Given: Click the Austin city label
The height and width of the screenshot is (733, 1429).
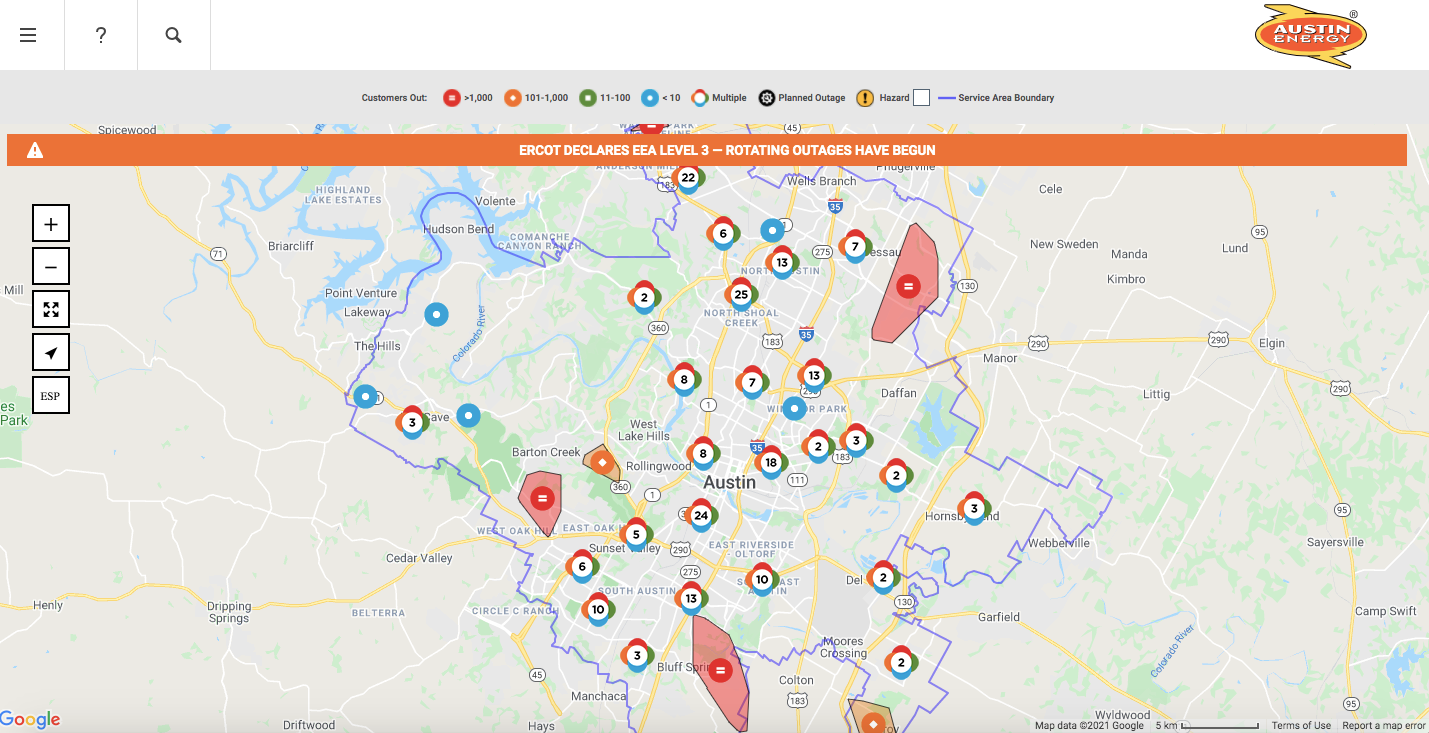Looking at the screenshot, I should click(730, 482).
